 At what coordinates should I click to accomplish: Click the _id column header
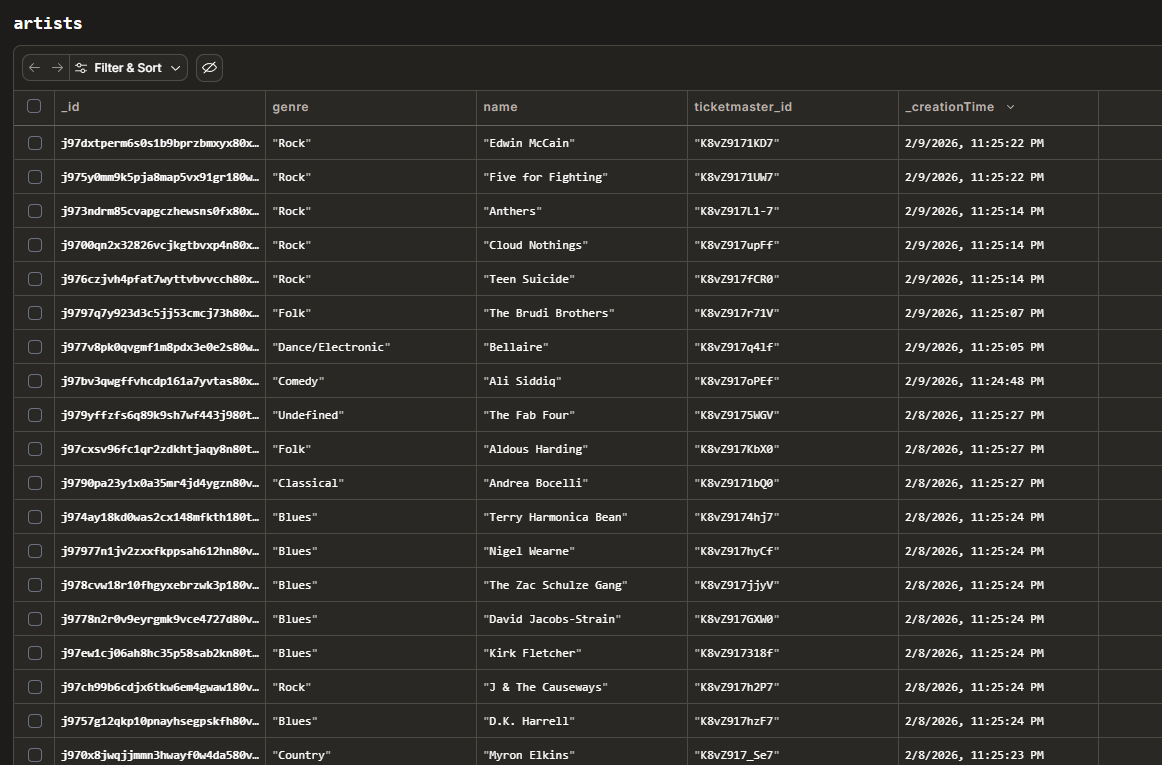[160, 107]
